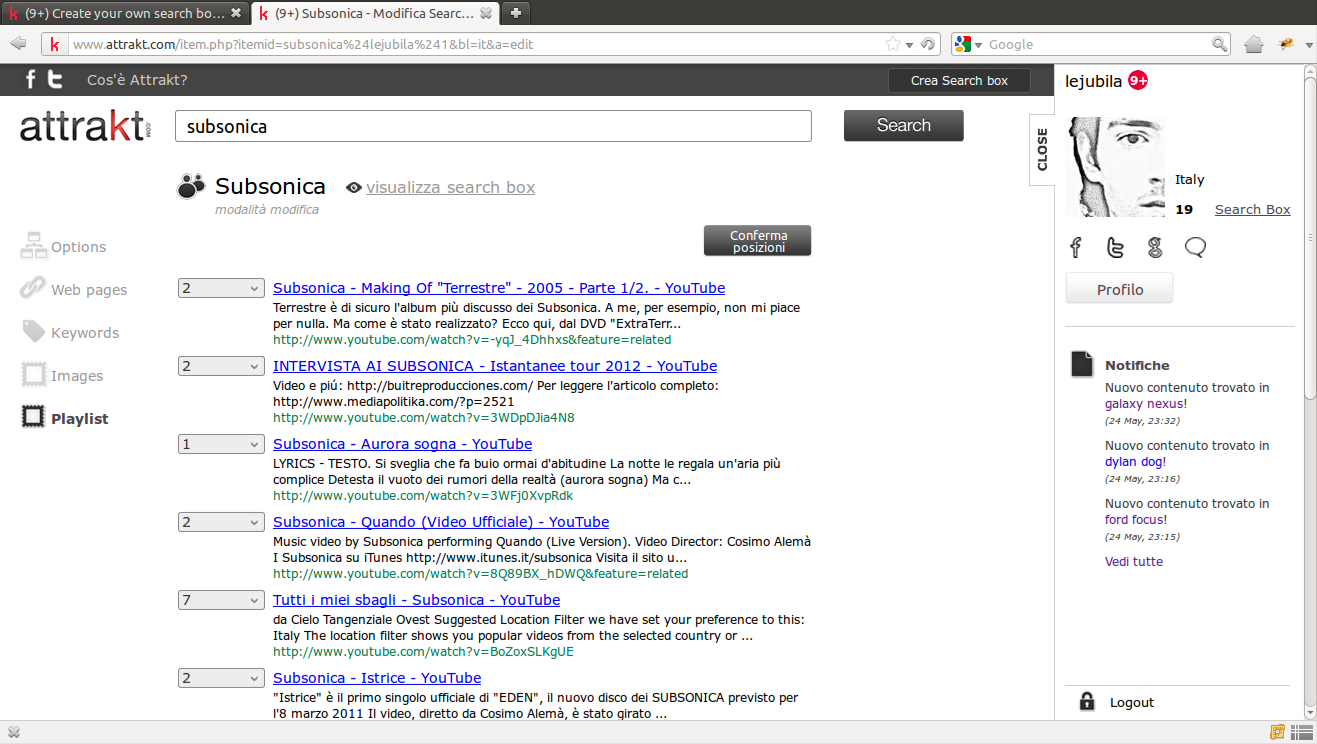Click the eye icon before visualizza search box

353,188
